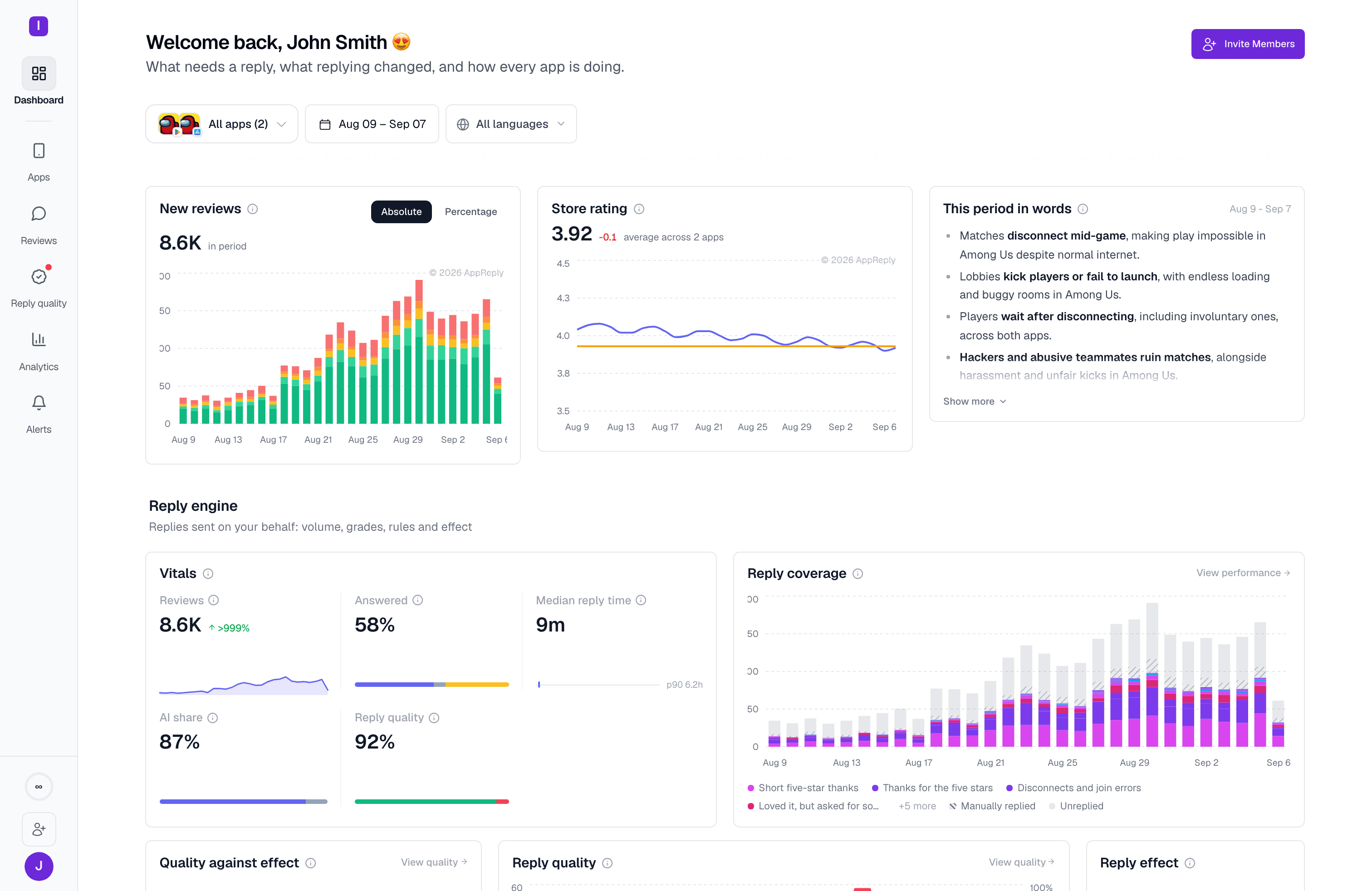
Task: Click the 8.6K in period value
Action: (181, 243)
